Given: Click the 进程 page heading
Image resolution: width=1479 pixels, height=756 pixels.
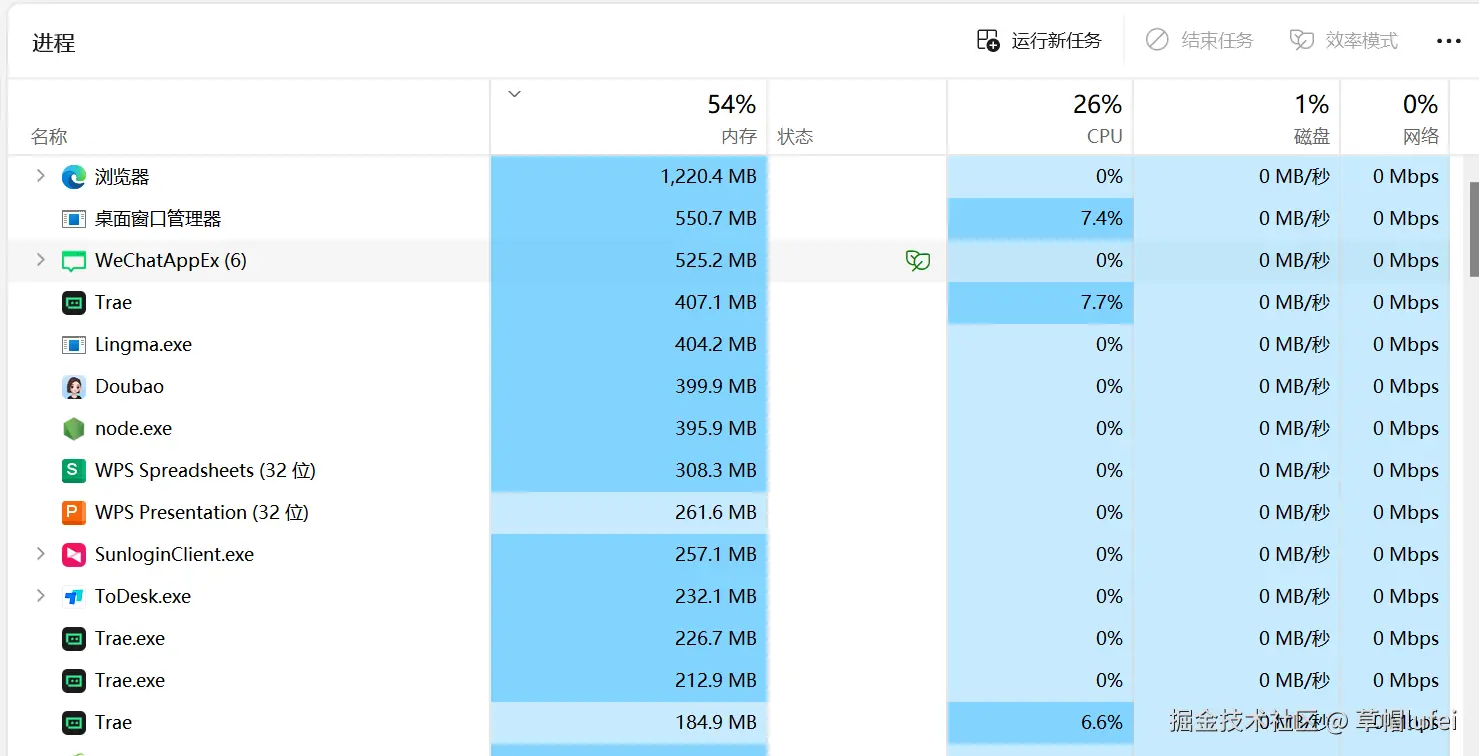Looking at the screenshot, I should (x=54, y=43).
